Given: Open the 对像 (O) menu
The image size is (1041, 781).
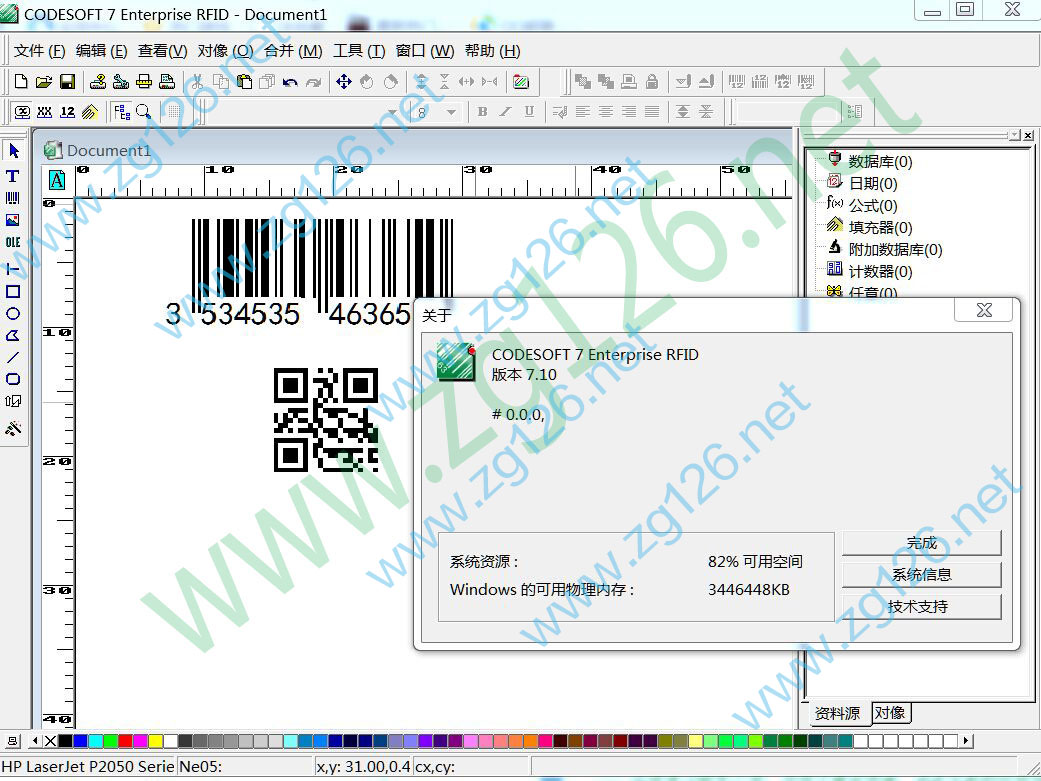Looking at the screenshot, I should pyautogui.click(x=225, y=51).
